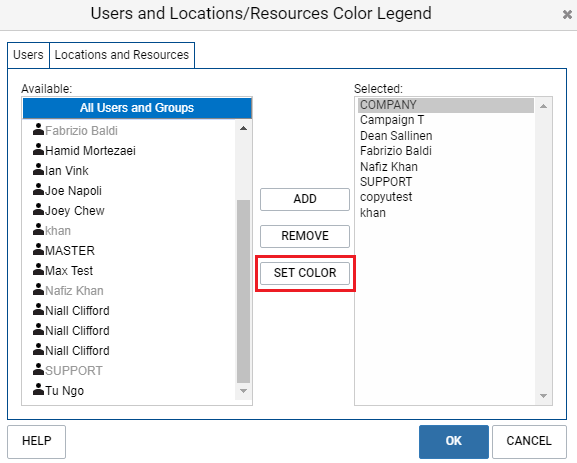
Task: Close the Color Legend dialog with the X
Action: pos(567,14)
